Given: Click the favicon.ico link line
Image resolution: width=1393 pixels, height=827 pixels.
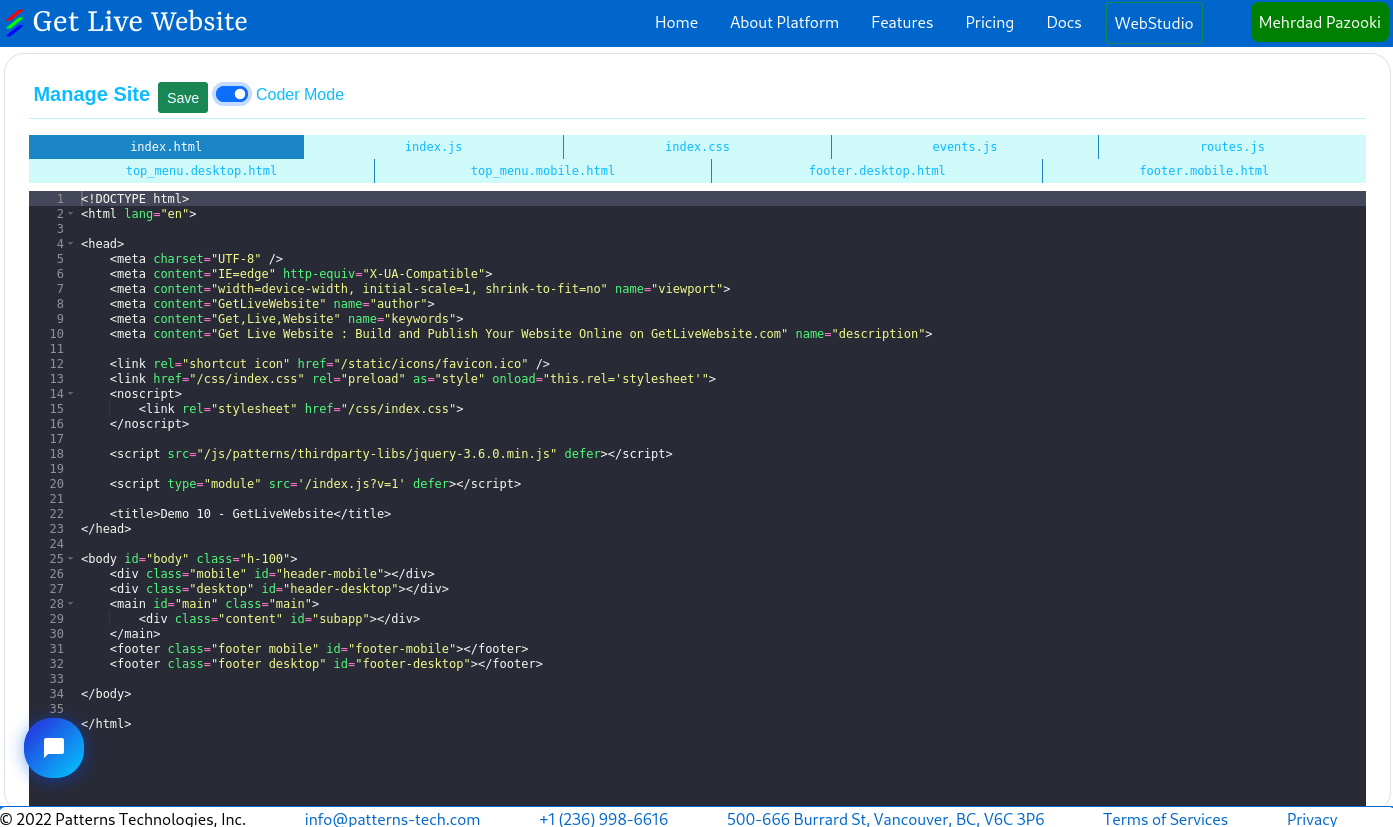Looking at the screenshot, I should (x=330, y=364).
